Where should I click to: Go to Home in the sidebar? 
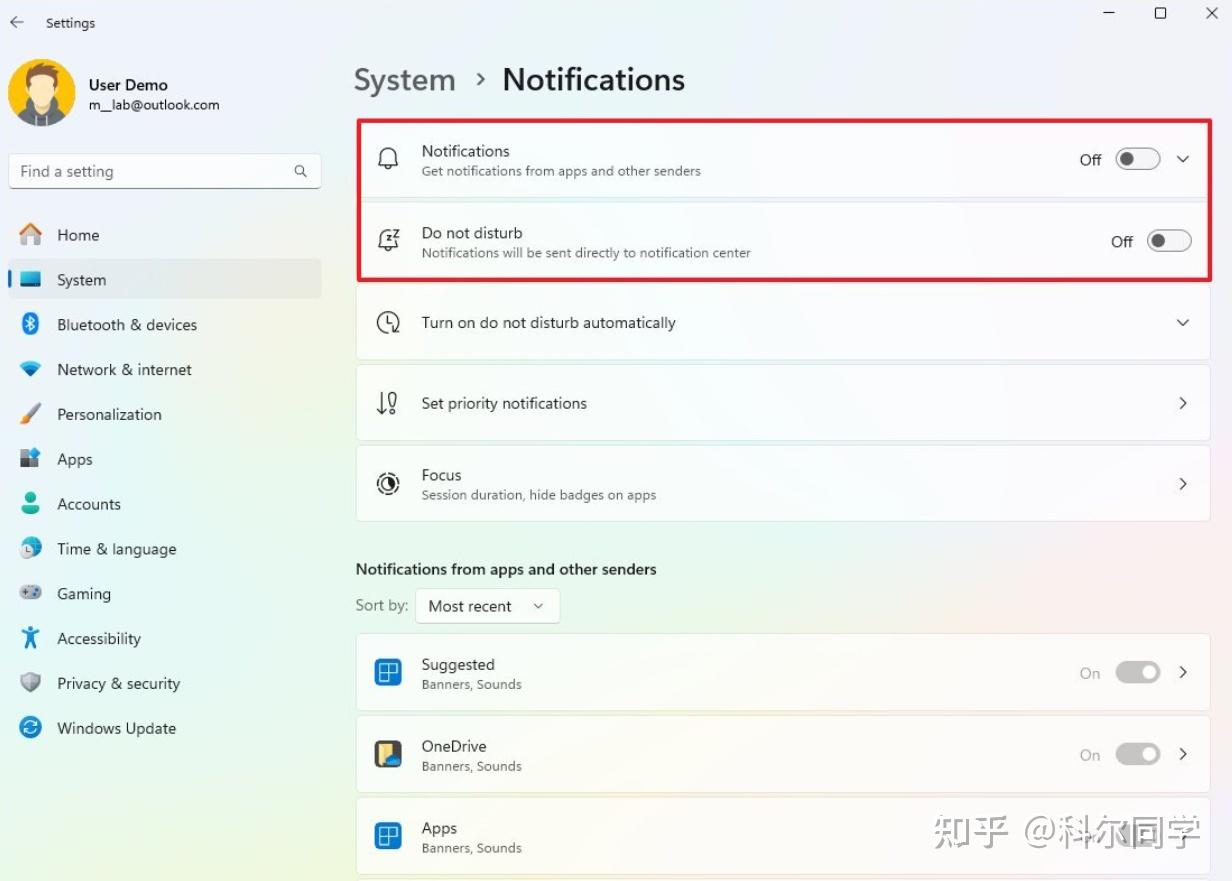(x=79, y=234)
